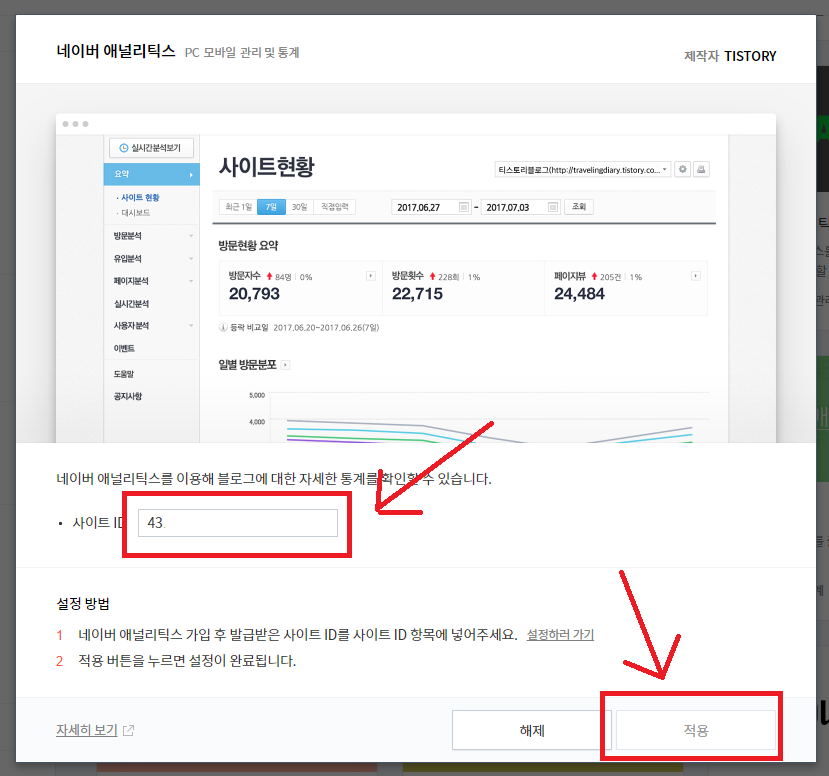Click the gear settings icon in preview
Viewport: 829px width, 776px height.
683,169
